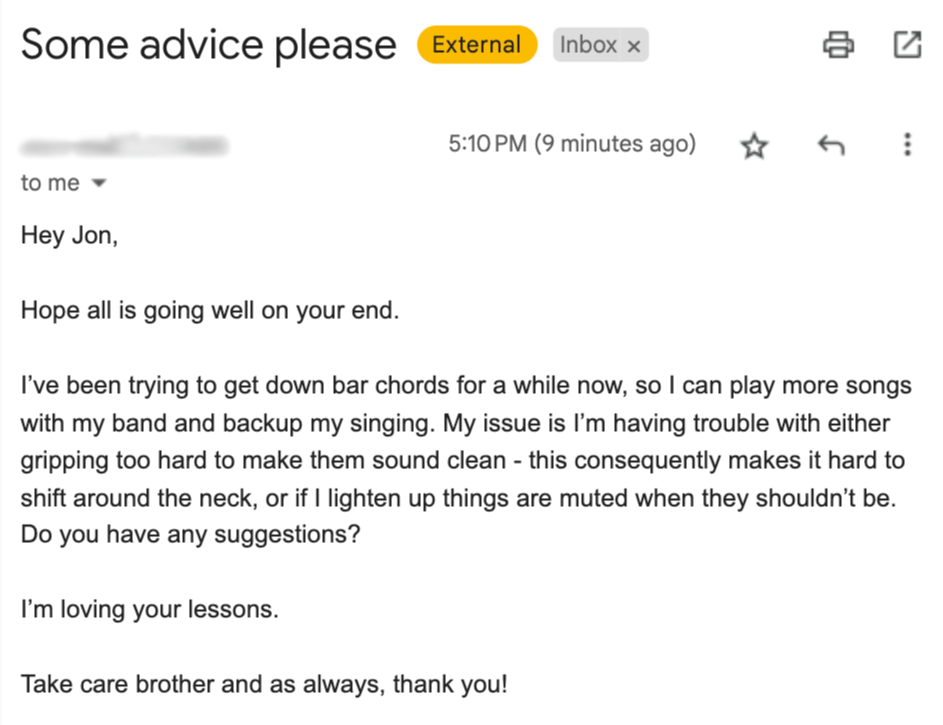Click the 'Some advice please' subject line

209,45
